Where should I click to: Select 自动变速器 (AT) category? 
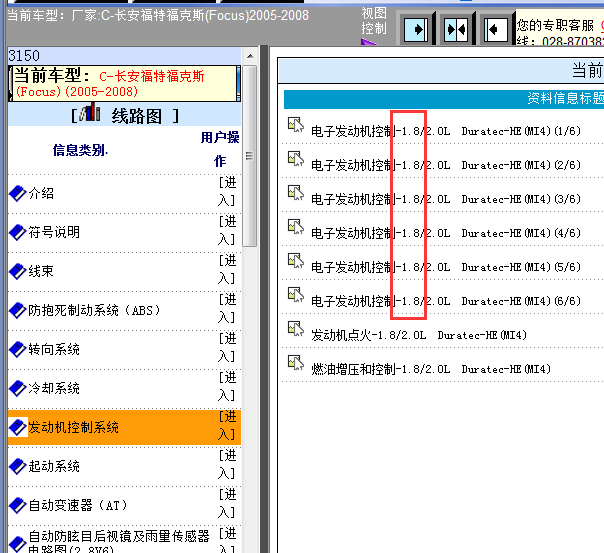pyautogui.click(x=78, y=505)
